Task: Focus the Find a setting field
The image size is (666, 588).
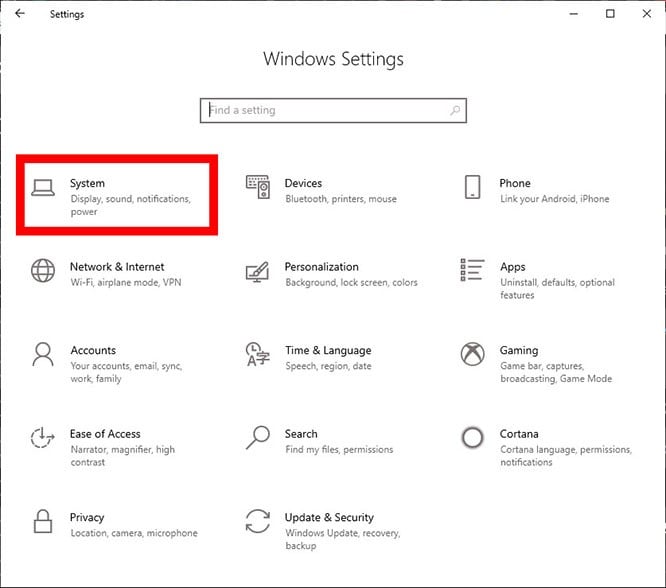Action: pos(333,110)
